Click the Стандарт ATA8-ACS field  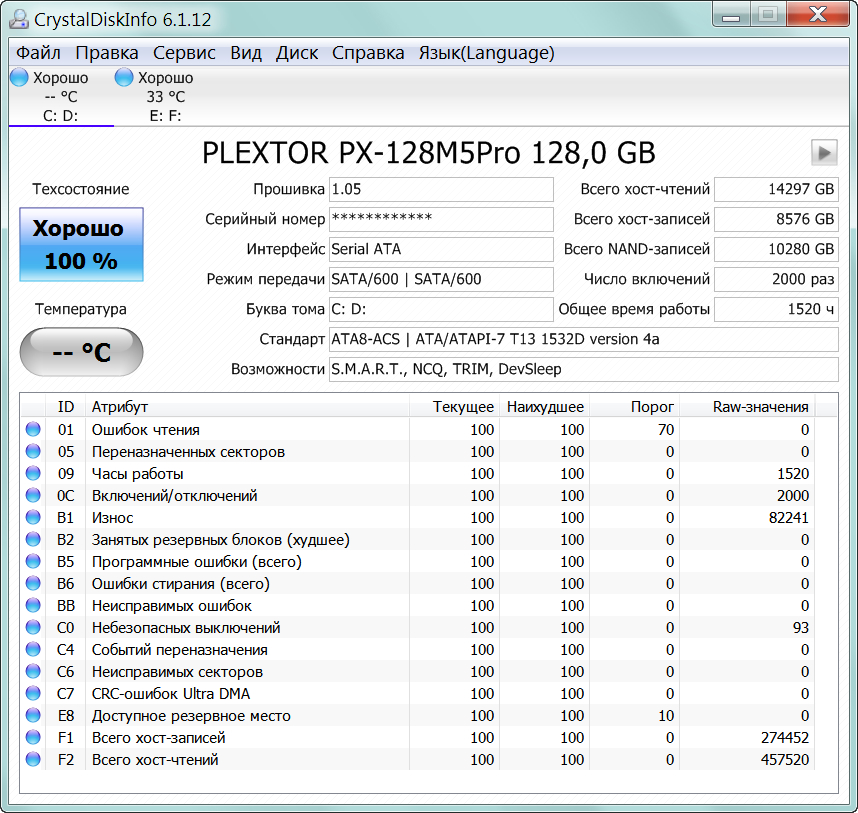(x=584, y=340)
